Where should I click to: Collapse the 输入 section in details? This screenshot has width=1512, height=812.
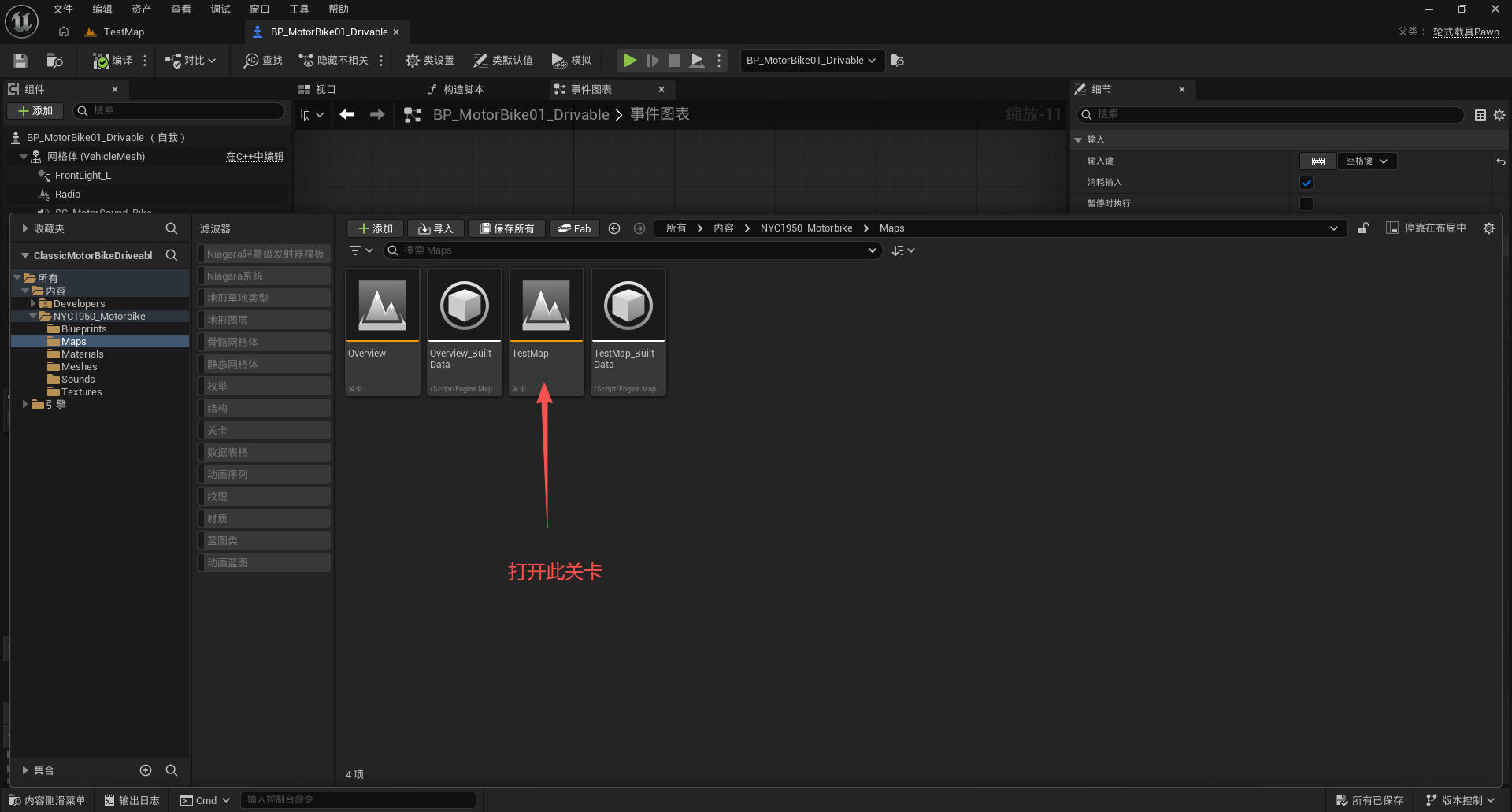coord(1078,140)
